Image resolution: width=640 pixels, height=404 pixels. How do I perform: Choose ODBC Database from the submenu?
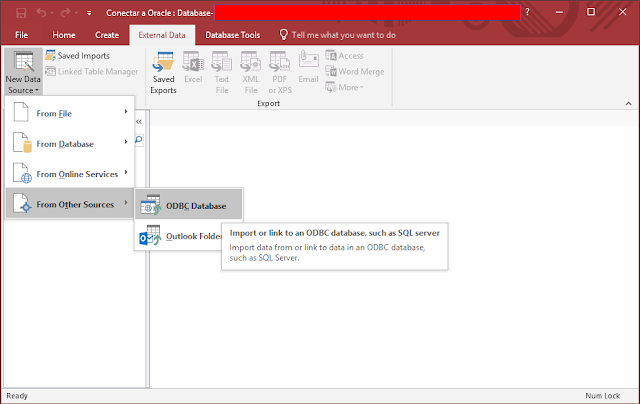pyautogui.click(x=189, y=204)
